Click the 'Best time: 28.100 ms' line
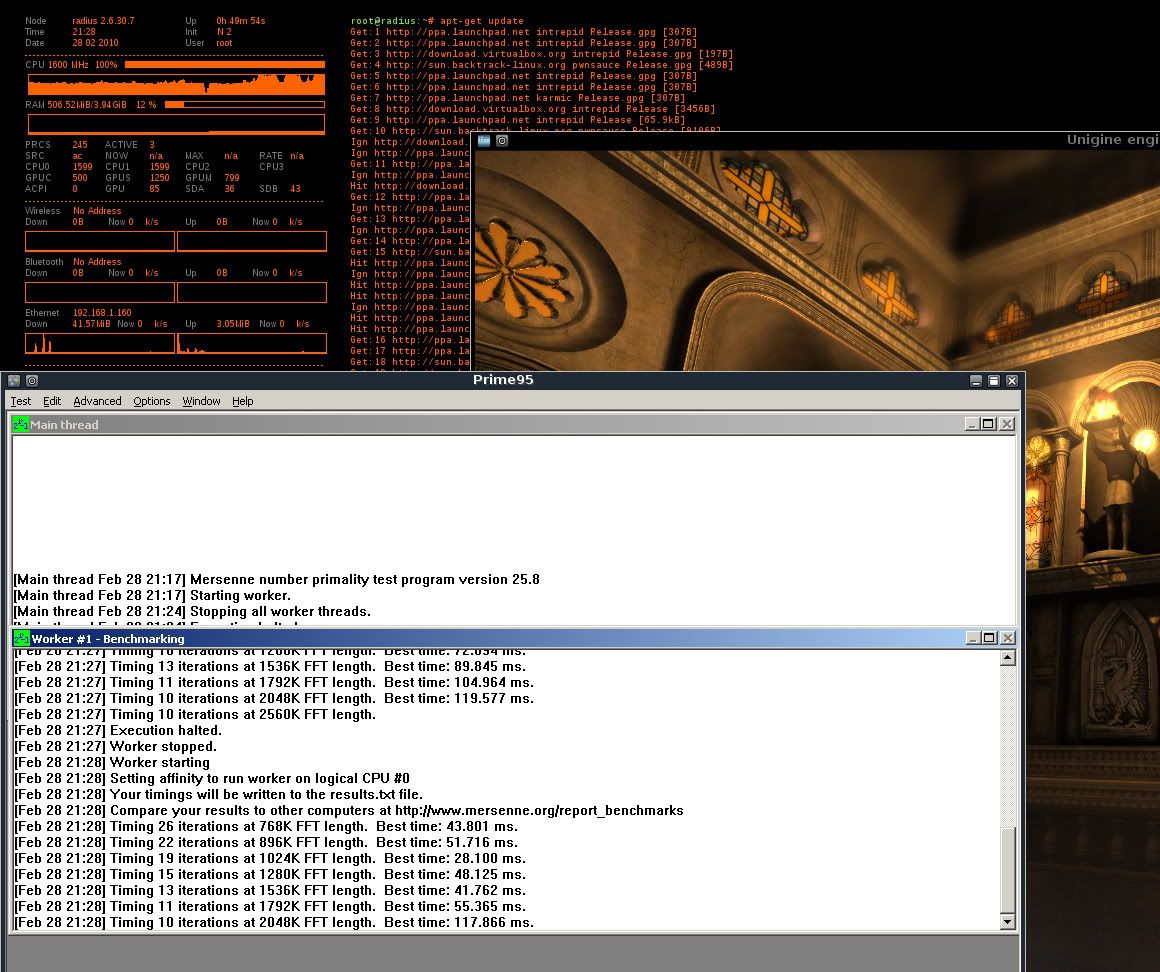Viewport: 1160px width, 972px height. tap(270, 859)
